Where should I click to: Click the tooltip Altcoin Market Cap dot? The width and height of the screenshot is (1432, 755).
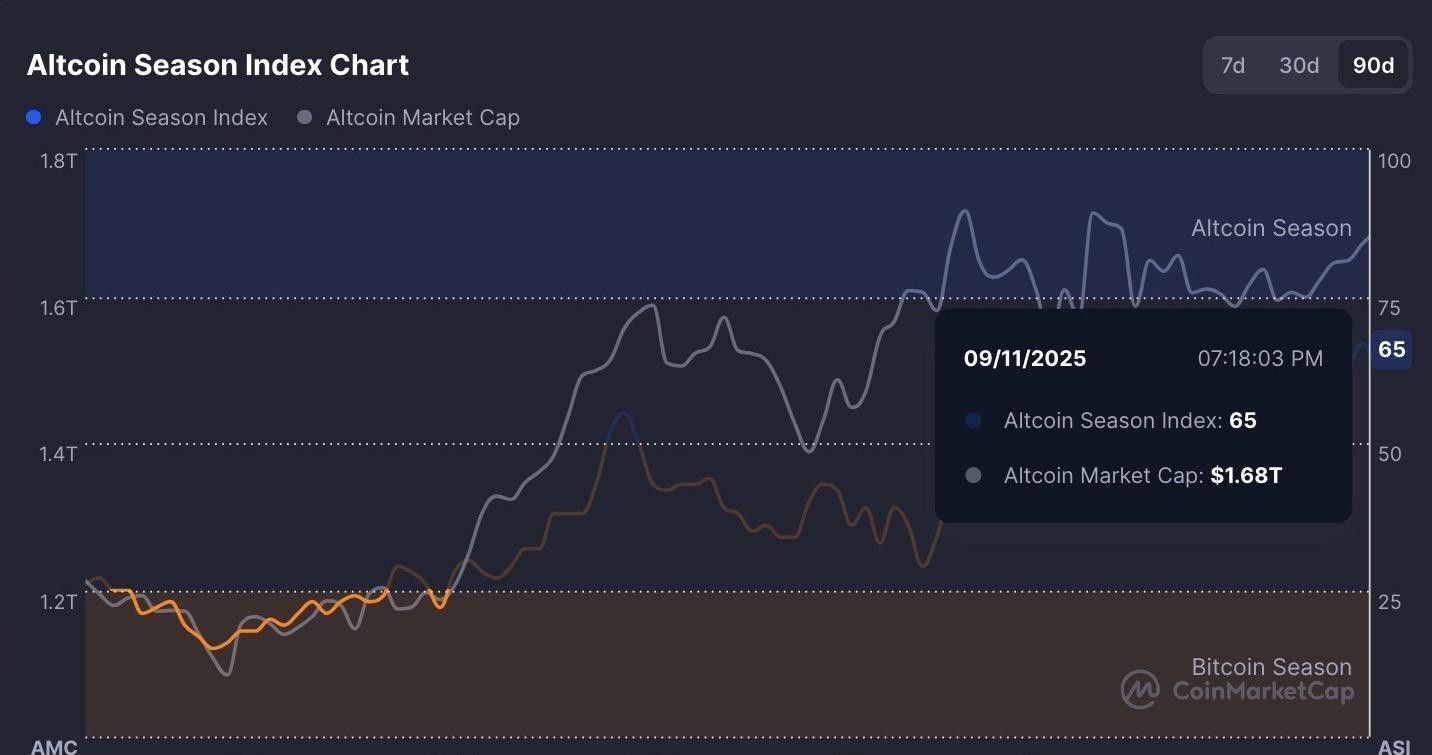pos(973,476)
